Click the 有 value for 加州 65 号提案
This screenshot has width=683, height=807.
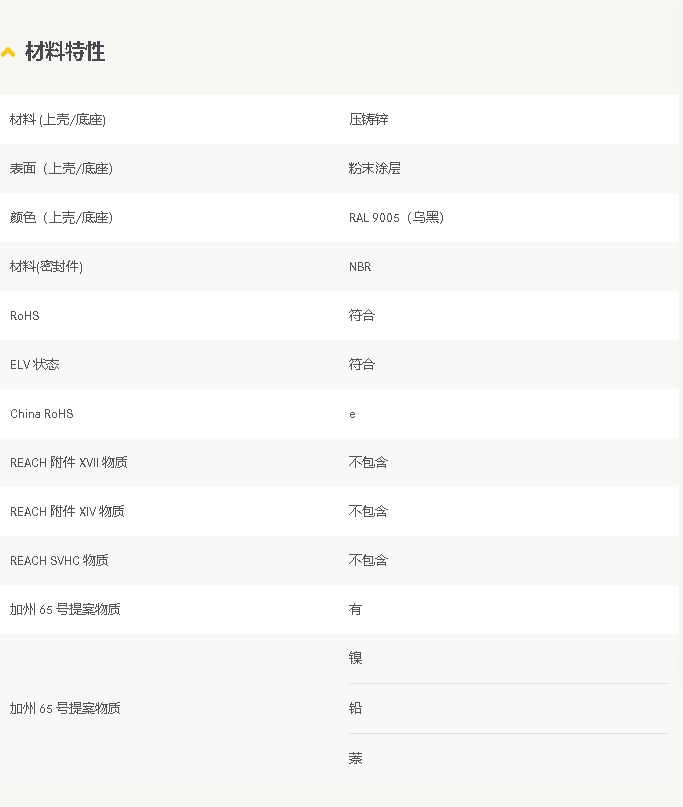pos(355,609)
